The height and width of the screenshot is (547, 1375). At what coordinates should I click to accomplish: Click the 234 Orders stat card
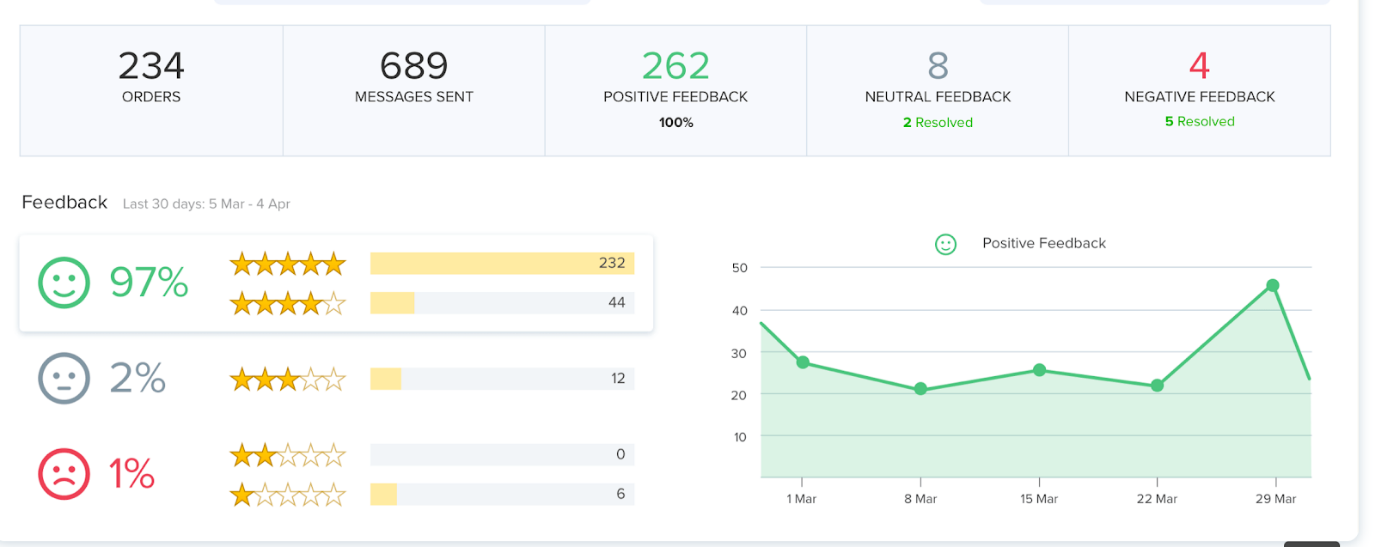[151, 90]
